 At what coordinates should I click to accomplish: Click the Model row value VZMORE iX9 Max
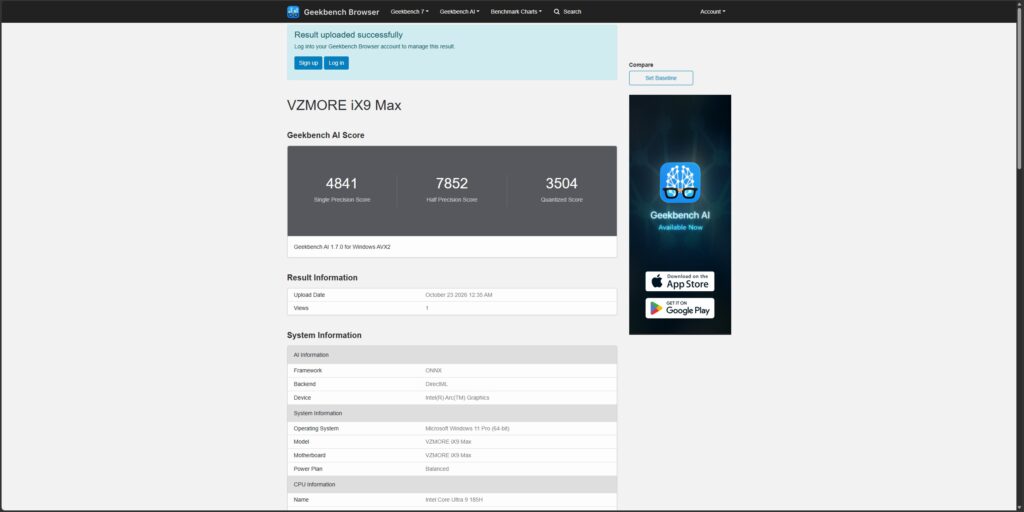pos(448,442)
